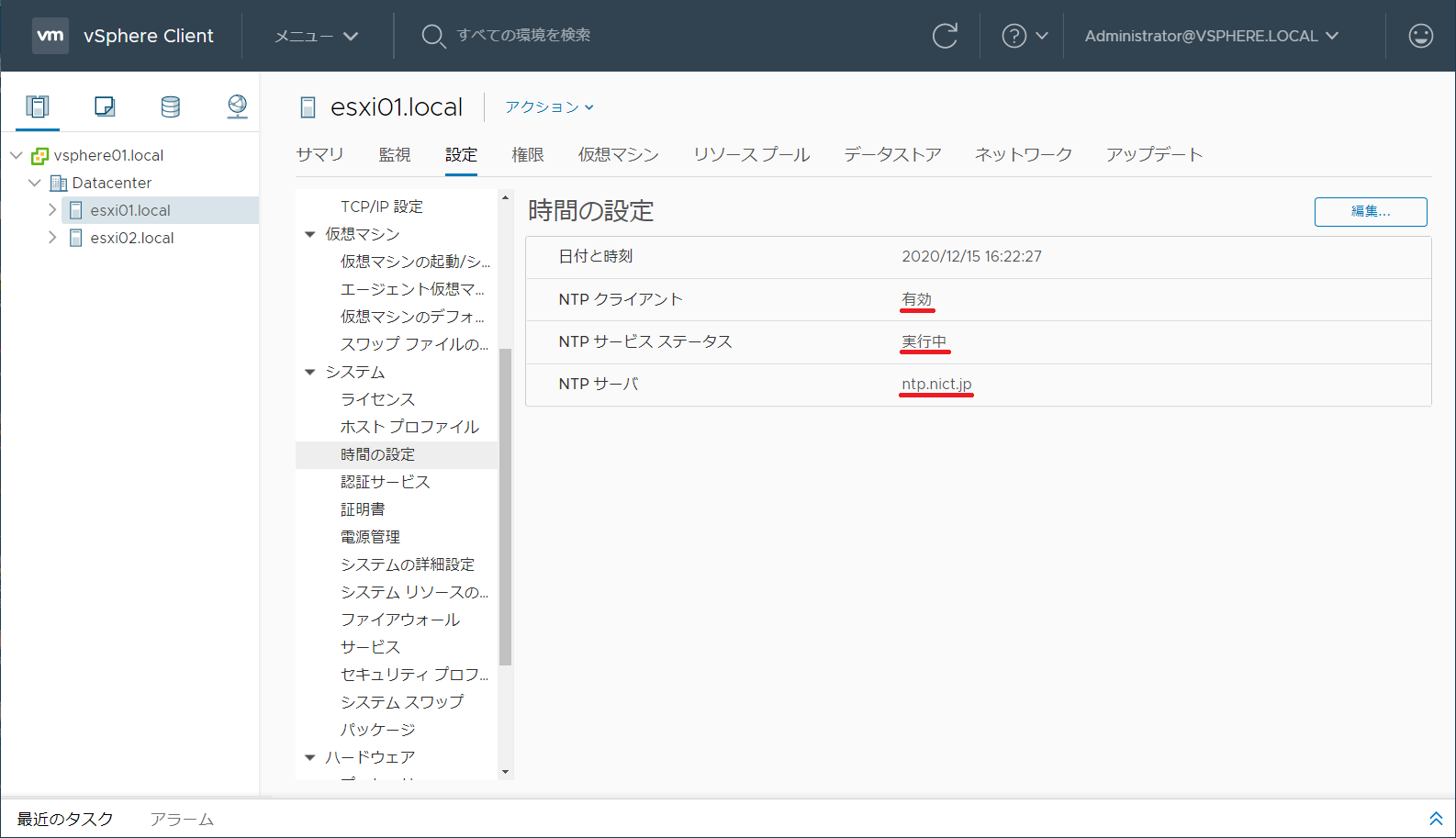Image resolution: width=1456 pixels, height=838 pixels.
Task: Expand the esxi01.local tree node
Action: pyautogui.click(x=52, y=210)
